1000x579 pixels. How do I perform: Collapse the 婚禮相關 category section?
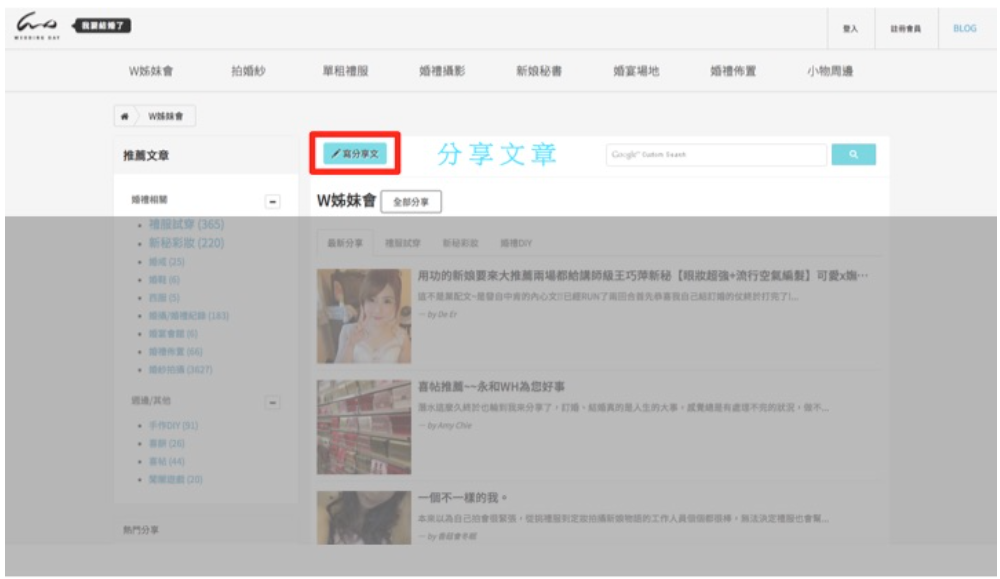tap(272, 202)
